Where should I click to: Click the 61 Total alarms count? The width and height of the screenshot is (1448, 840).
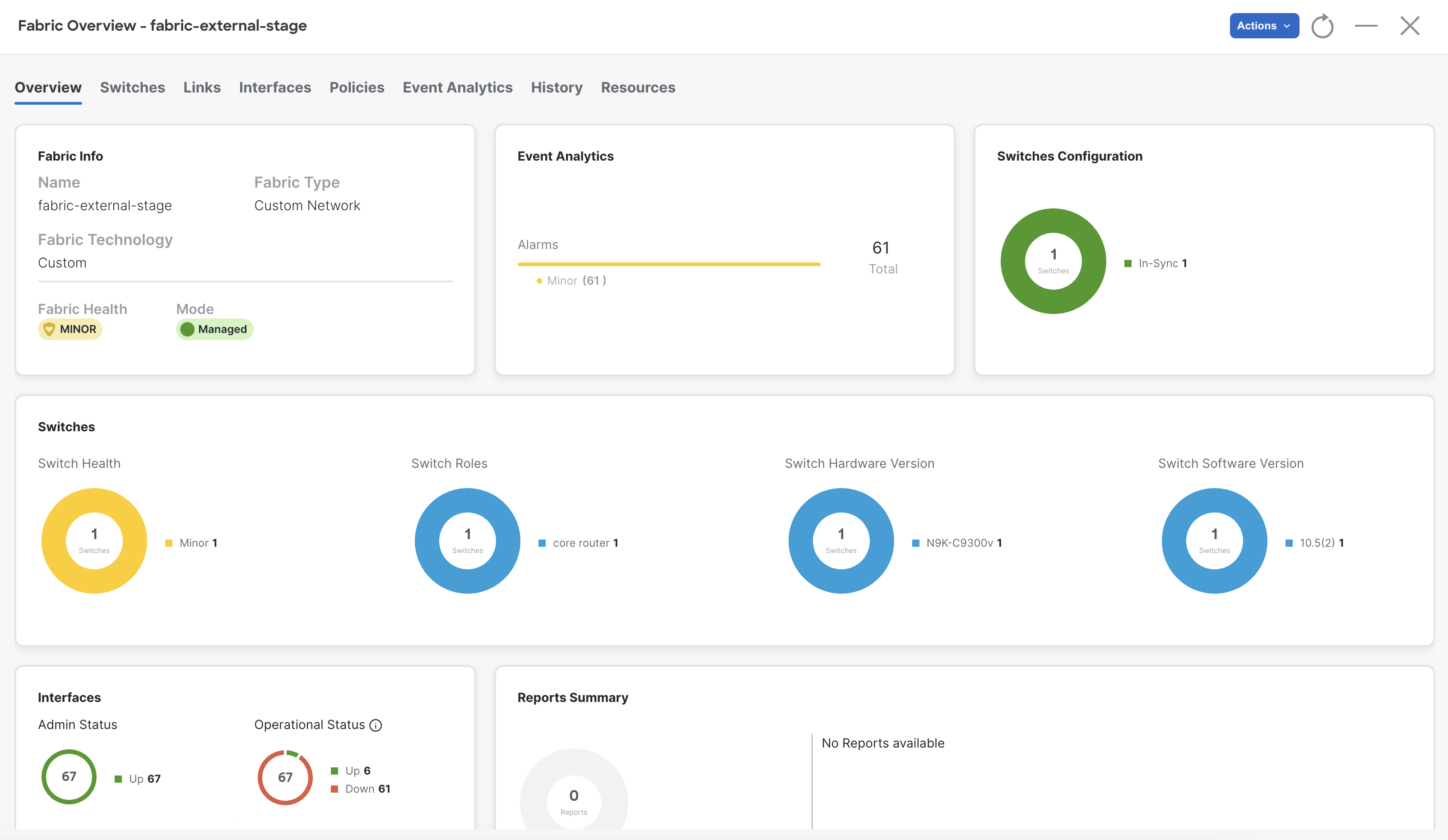click(882, 257)
